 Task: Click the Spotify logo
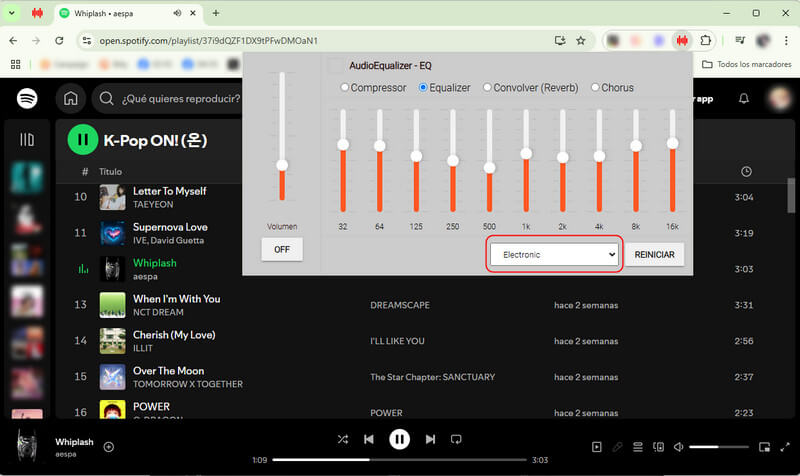(27, 98)
